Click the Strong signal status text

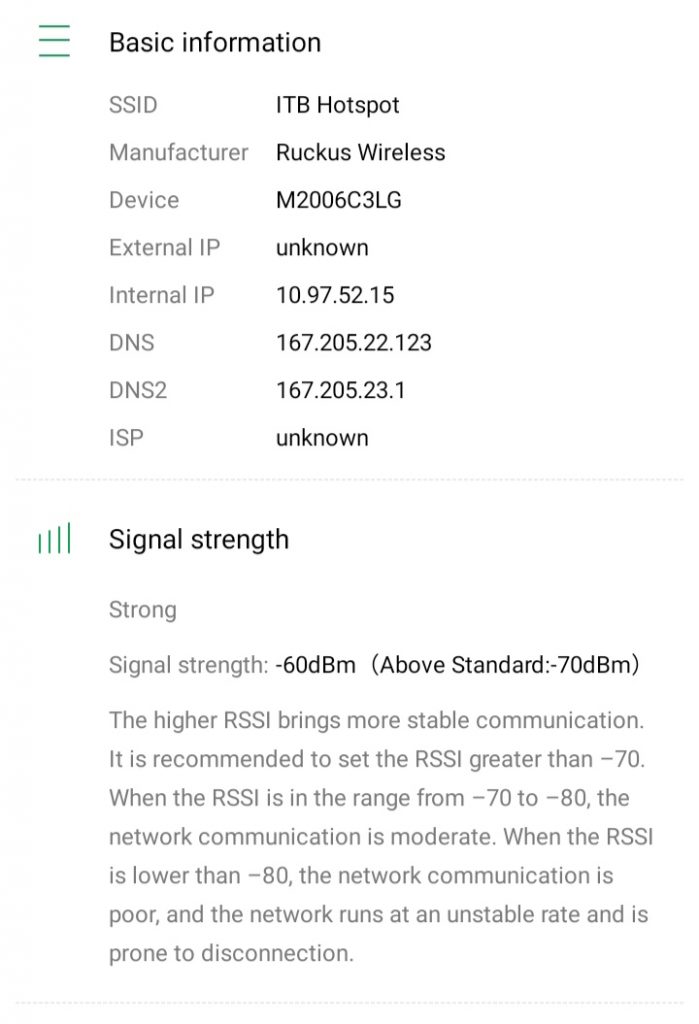[142, 610]
